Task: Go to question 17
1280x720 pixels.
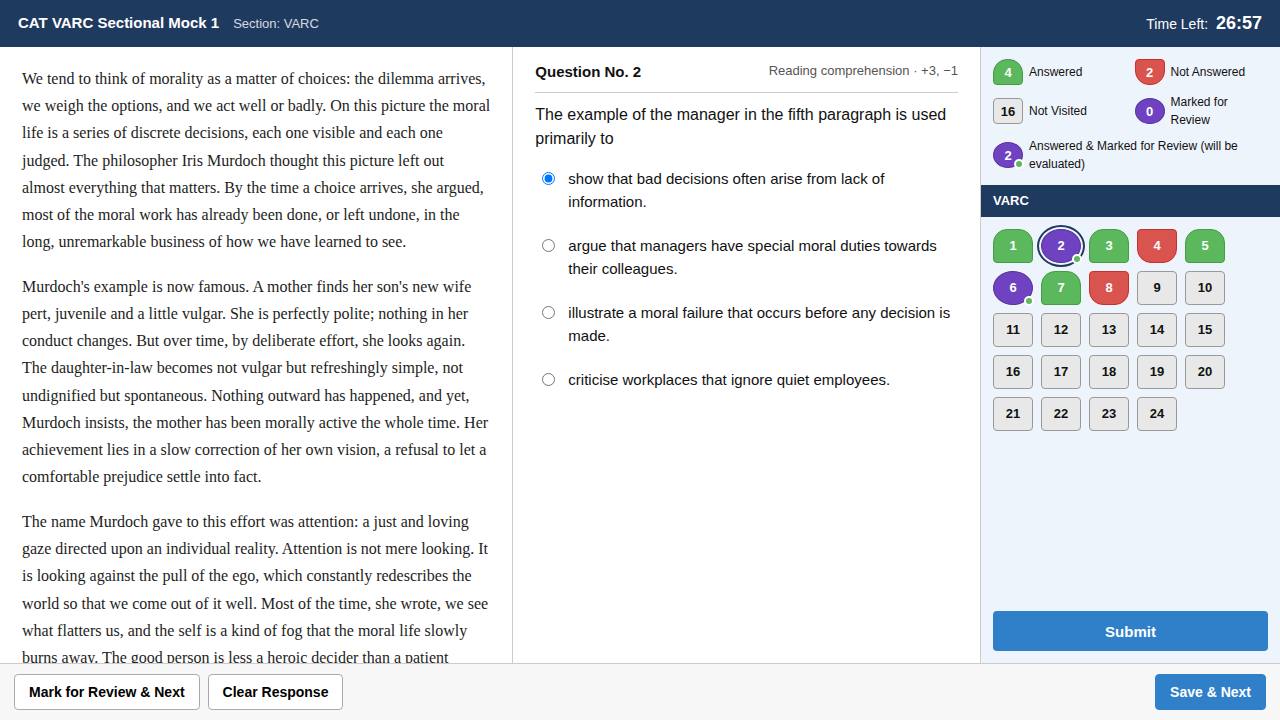Action: [1061, 372]
